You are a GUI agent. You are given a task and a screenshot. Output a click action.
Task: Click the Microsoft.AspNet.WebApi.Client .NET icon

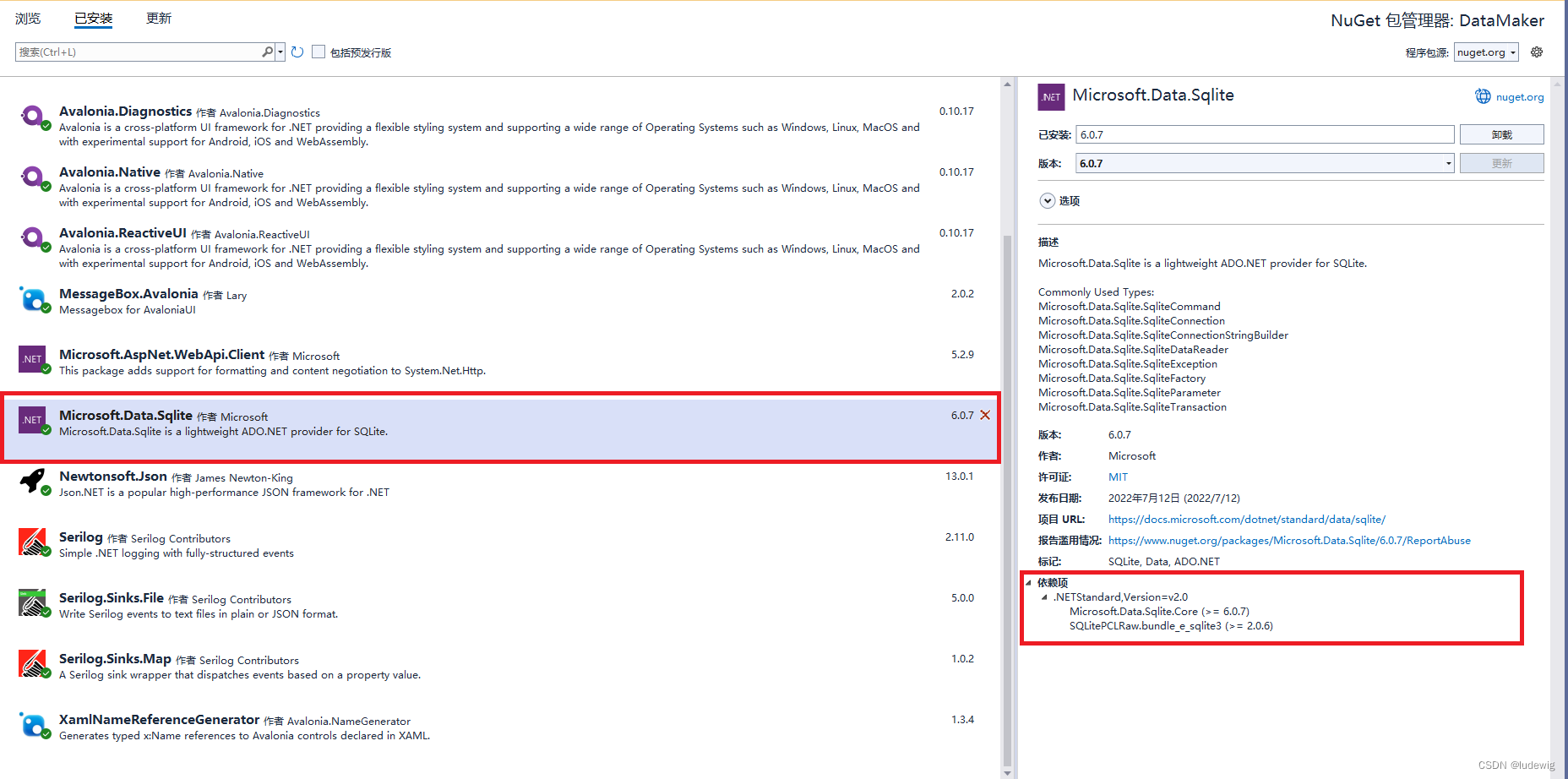click(33, 359)
